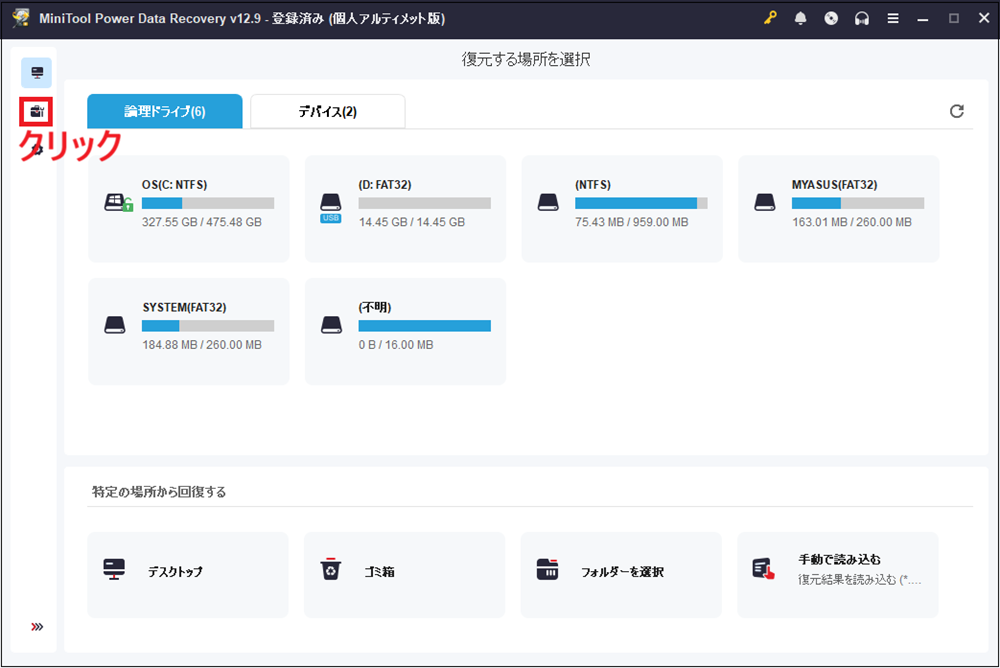Screen dimensions: 1000x668
Task: Click 327.55 GB / 475.48 GB text
Action: 202,222
